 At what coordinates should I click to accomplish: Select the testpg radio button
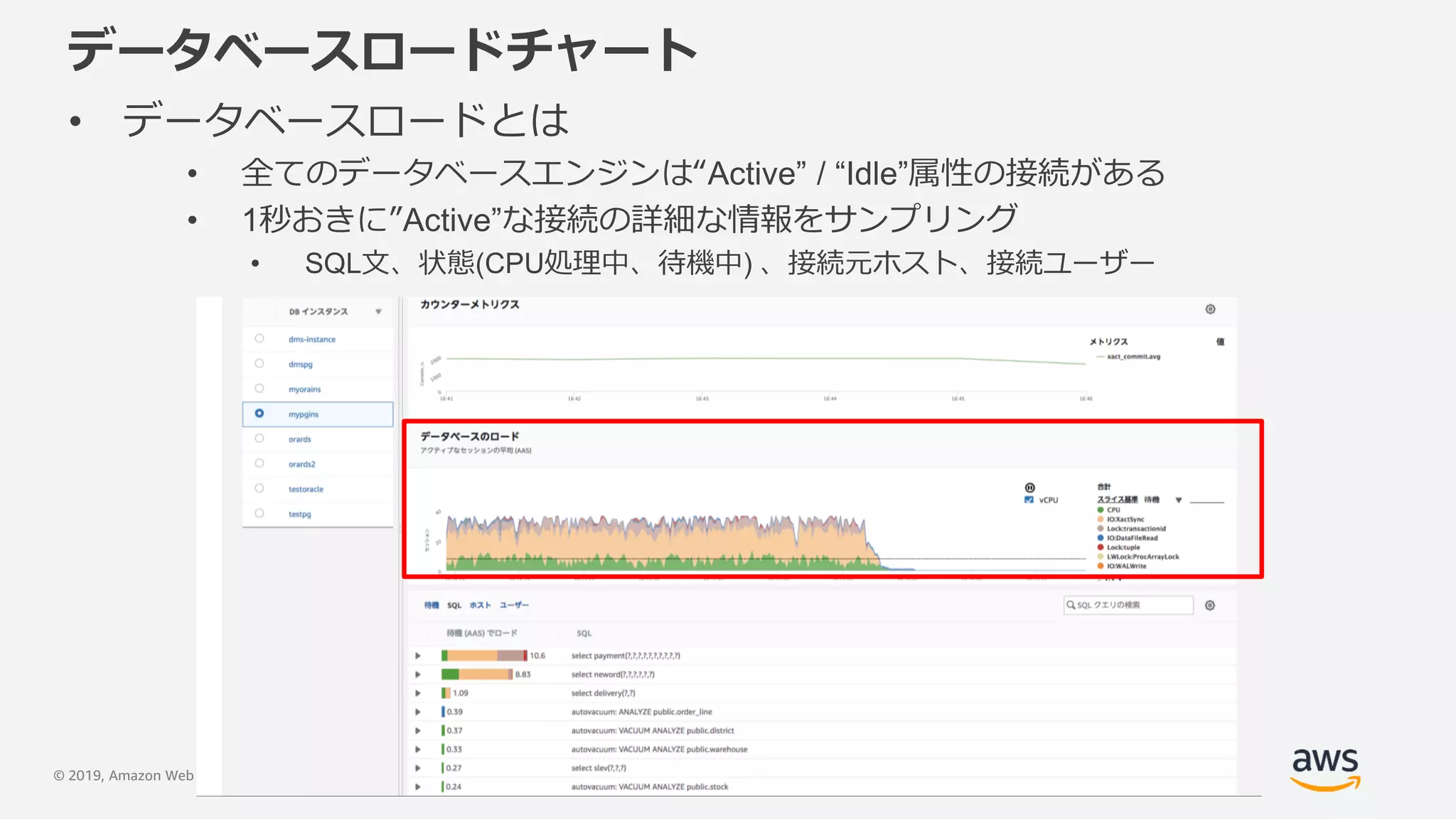(x=259, y=513)
